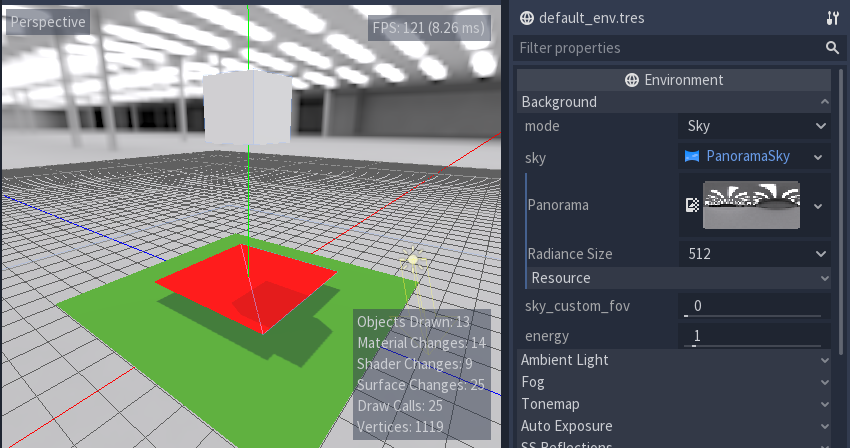The image size is (850, 448).
Task: Click the Objects Drawn: 13 statistic
Action: [413, 322]
